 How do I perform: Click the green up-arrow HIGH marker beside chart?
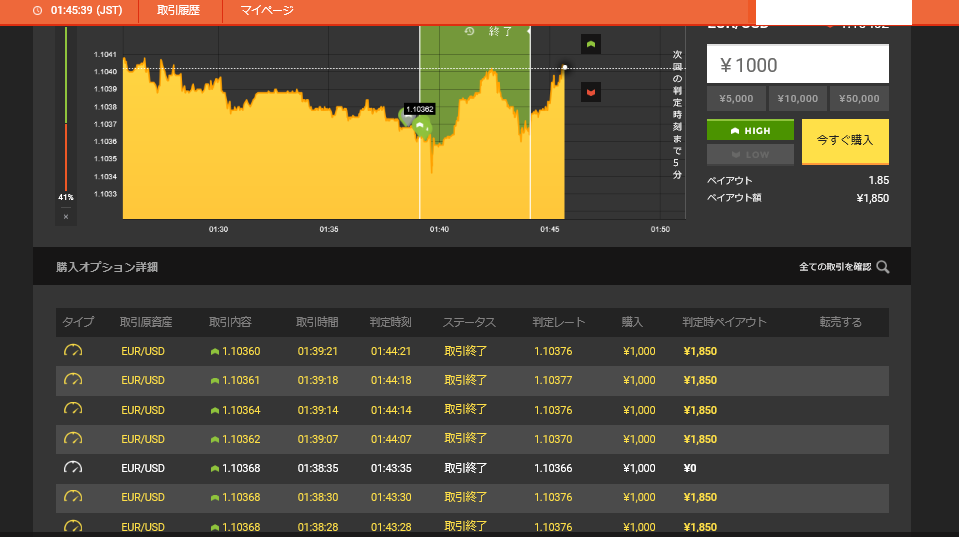click(x=591, y=44)
